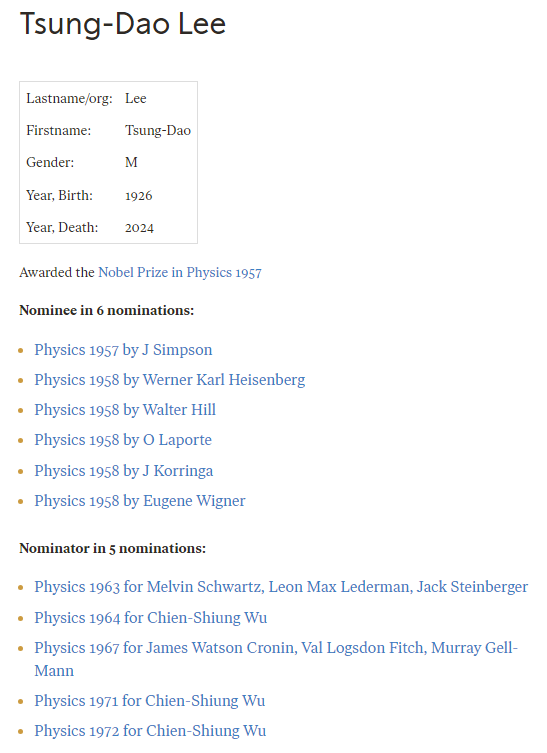Image resolution: width=547 pixels, height=753 pixels.
Task: Click the birth year 1926
Action: pyautogui.click(x=138, y=195)
